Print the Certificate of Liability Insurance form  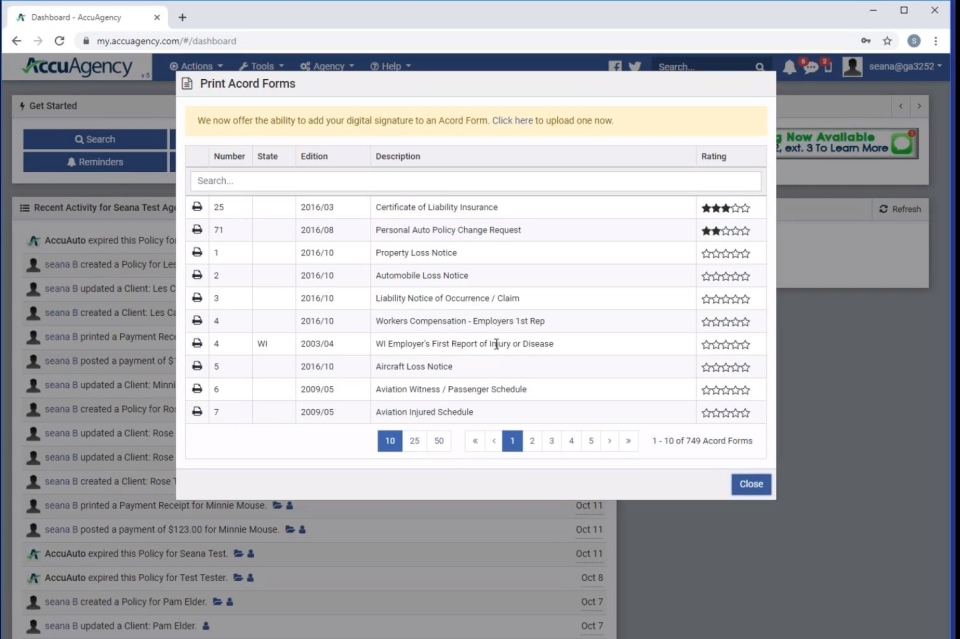pos(197,206)
